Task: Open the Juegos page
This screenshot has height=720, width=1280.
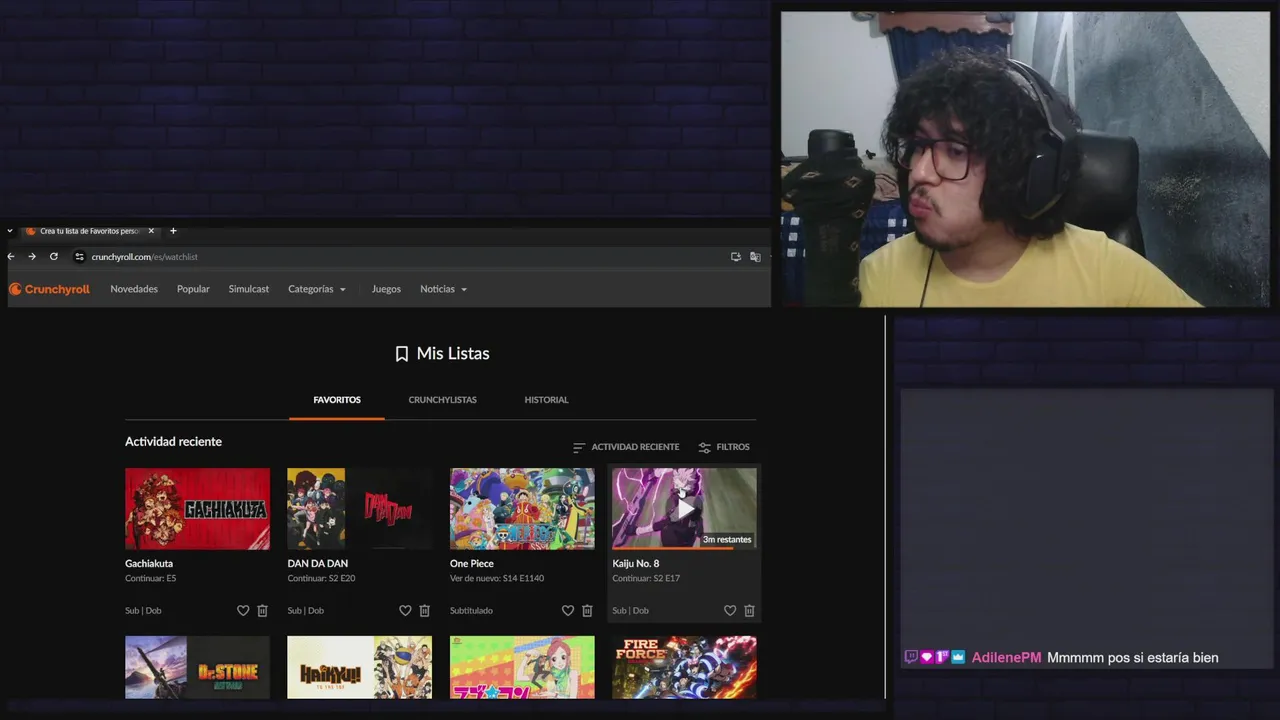Action: tap(386, 289)
